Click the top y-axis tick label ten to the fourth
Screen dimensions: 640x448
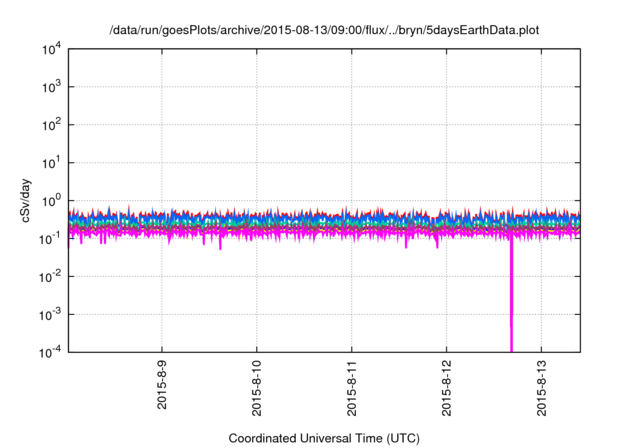tap(51, 50)
